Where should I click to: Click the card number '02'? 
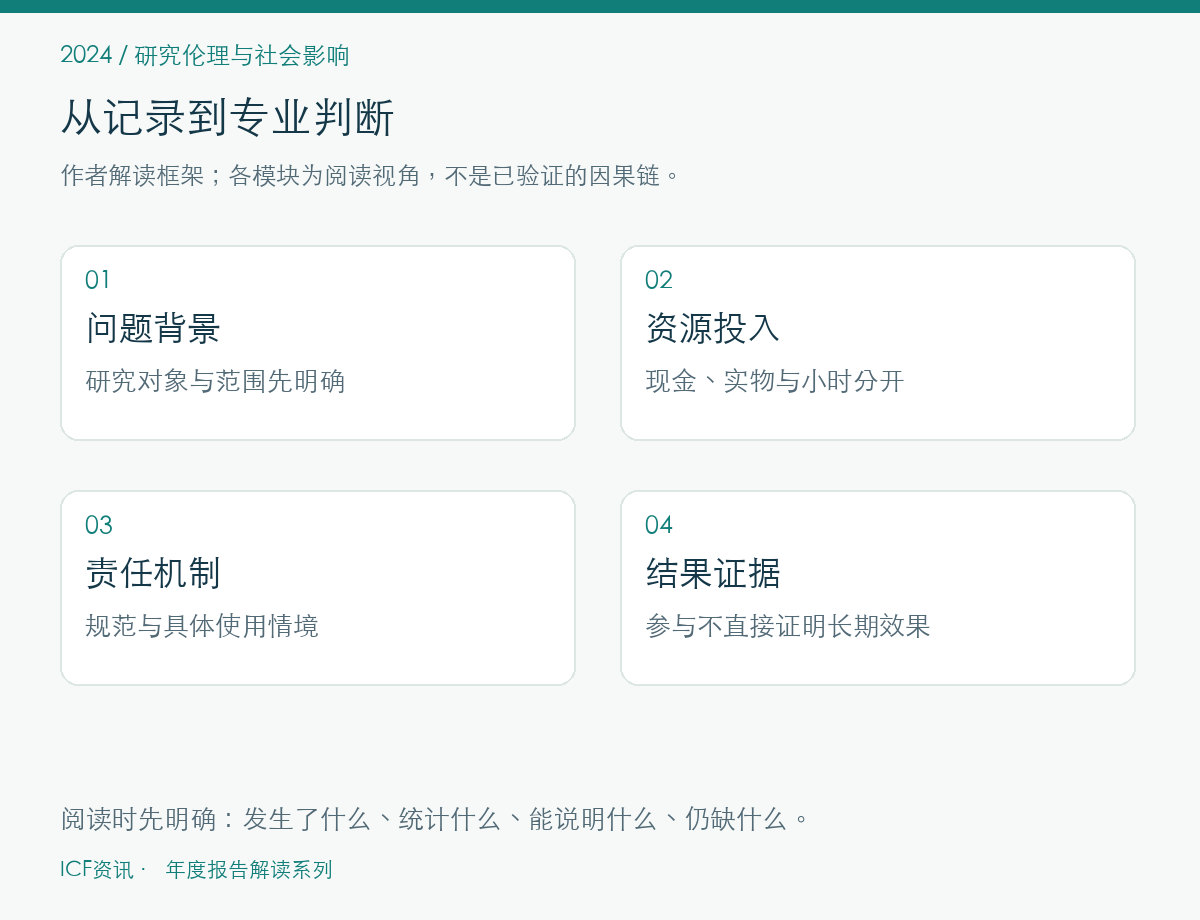click(x=659, y=280)
